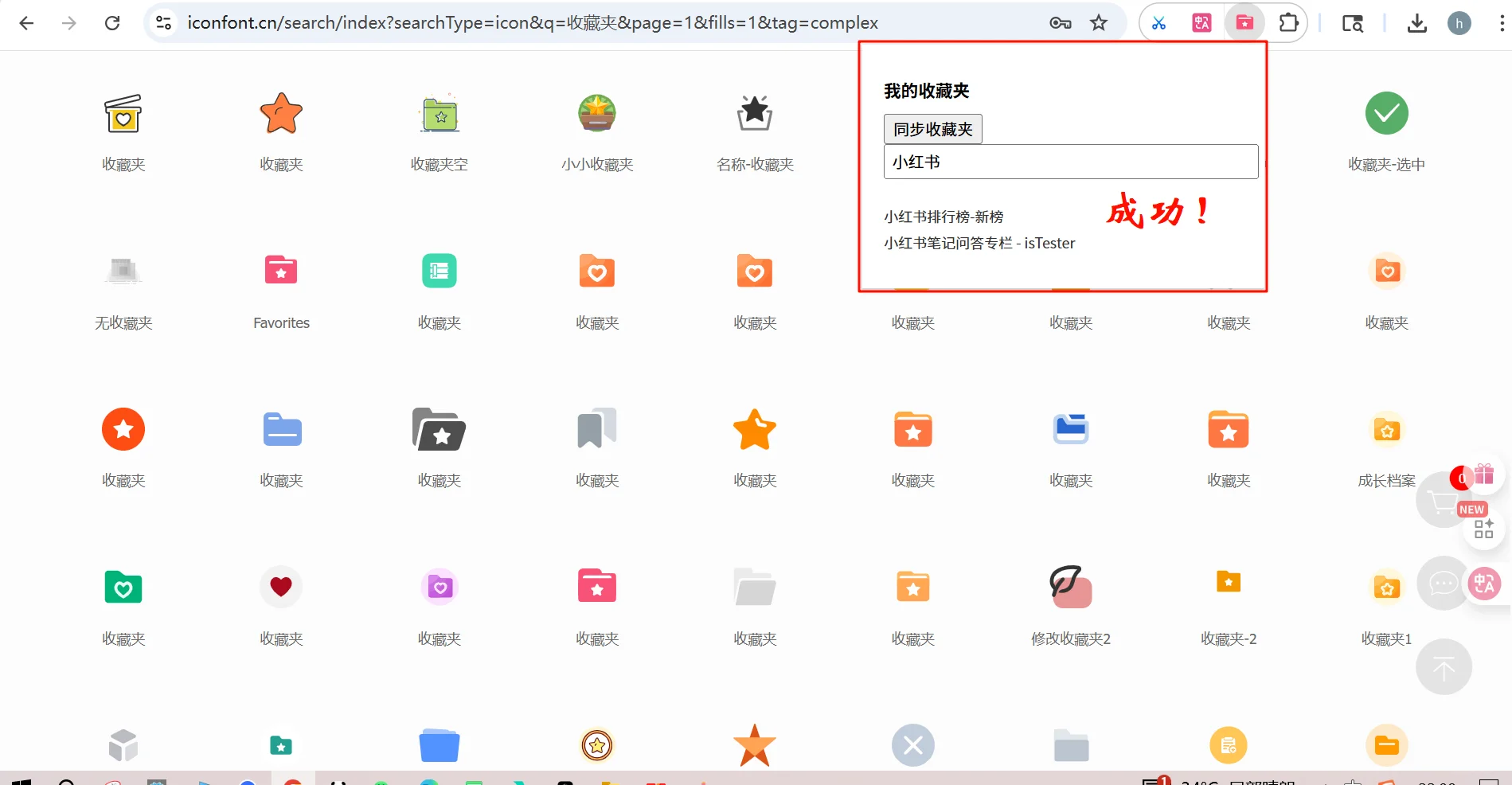Select the 修改收藏夹2 leaf icon

click(1070, 587)
